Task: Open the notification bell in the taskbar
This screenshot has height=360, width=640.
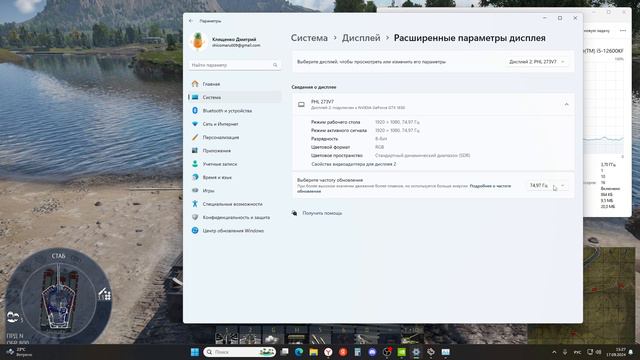Action: tap(631, 352)
